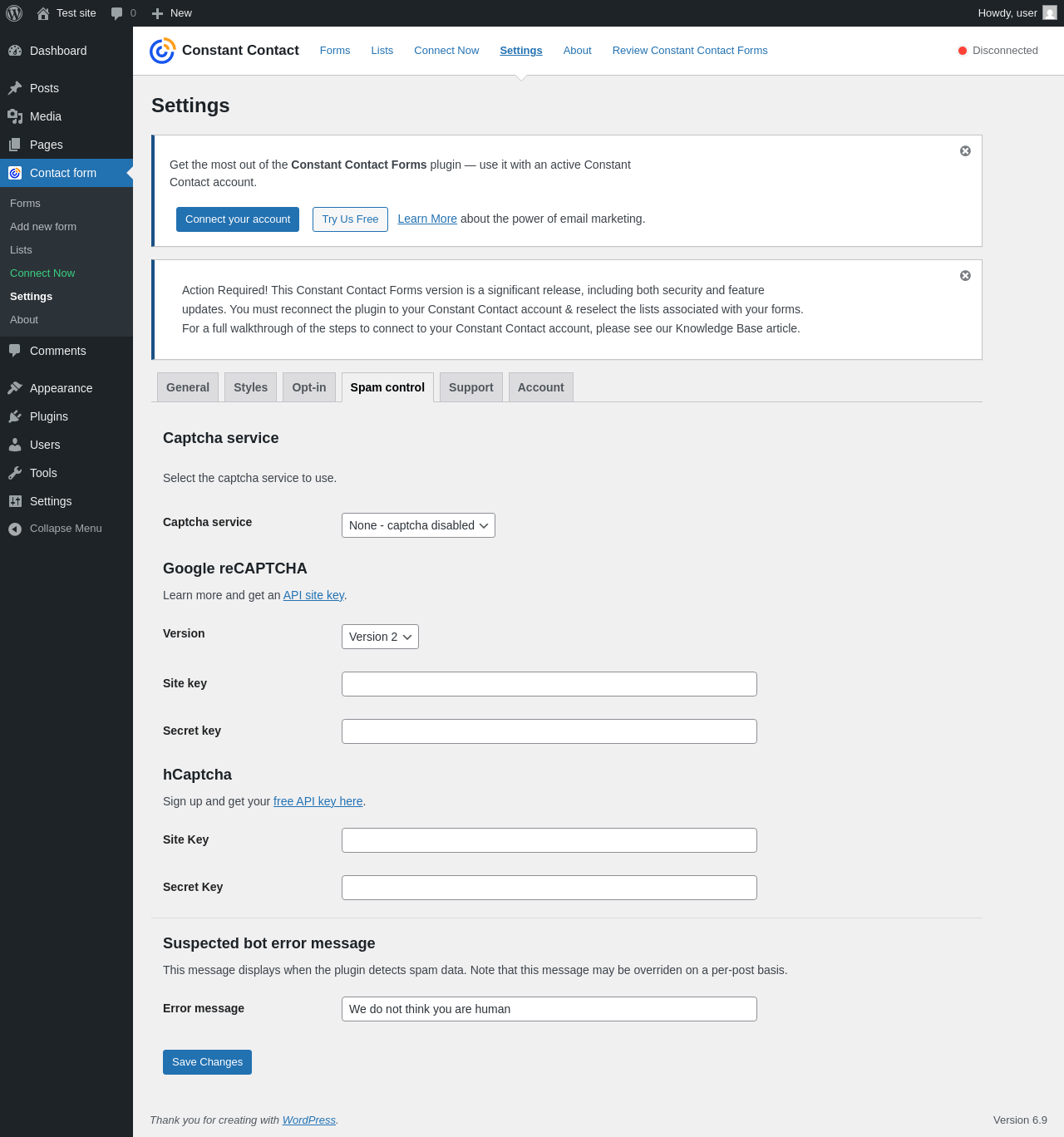
Task: Click the Google reCAPTCHA Site key field
Action: coord(549,684)
